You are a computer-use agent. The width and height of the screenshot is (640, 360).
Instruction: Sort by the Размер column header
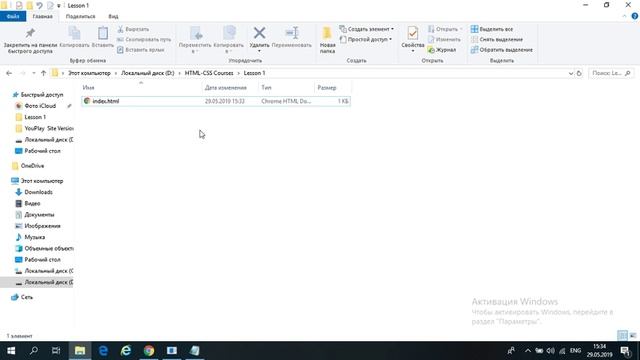[x=327, y=88]
